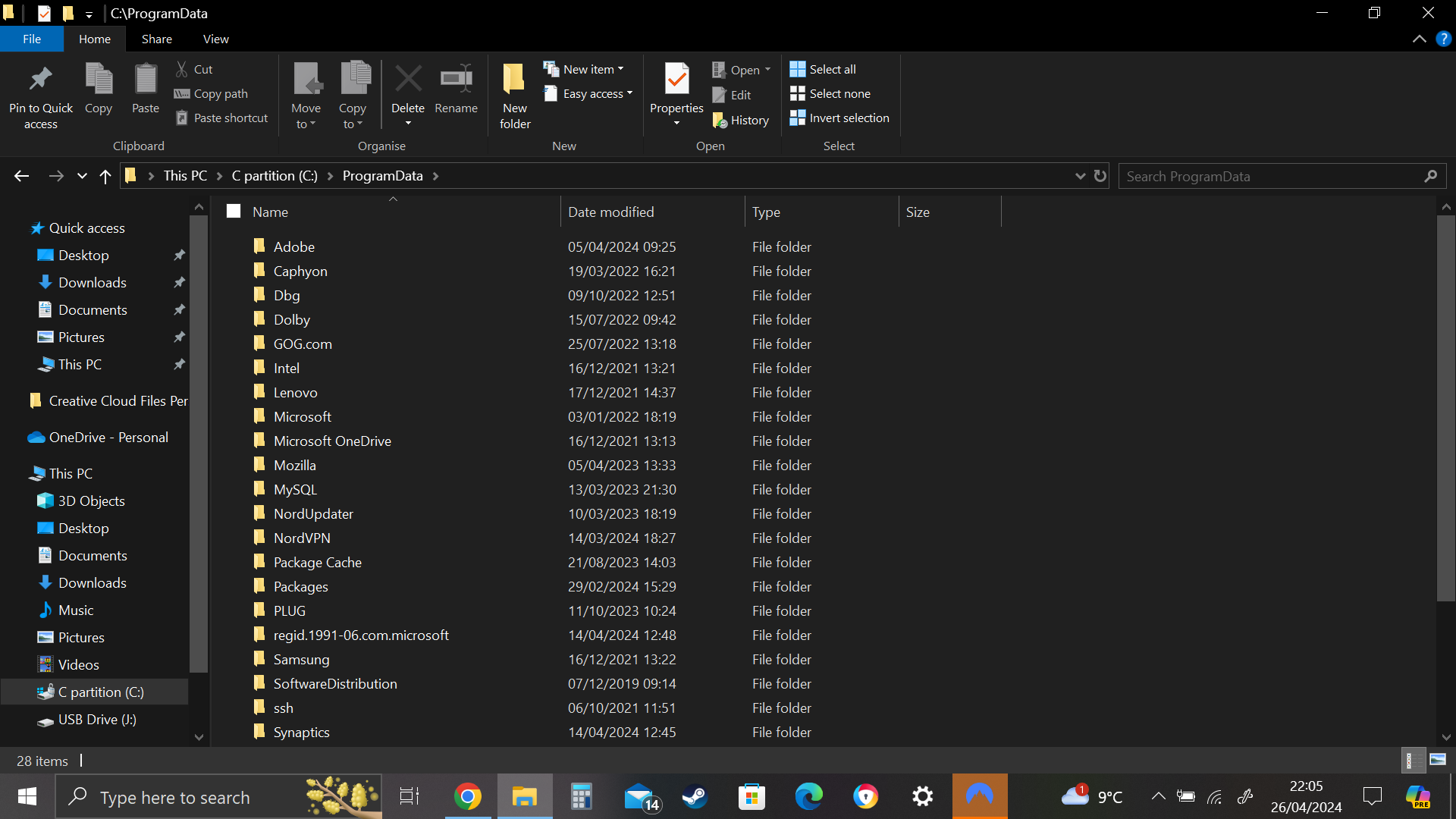Viewport: 1456px width, 819px height.
Task: Open Steam from the taskbar
Action: (x=695, y=796)
